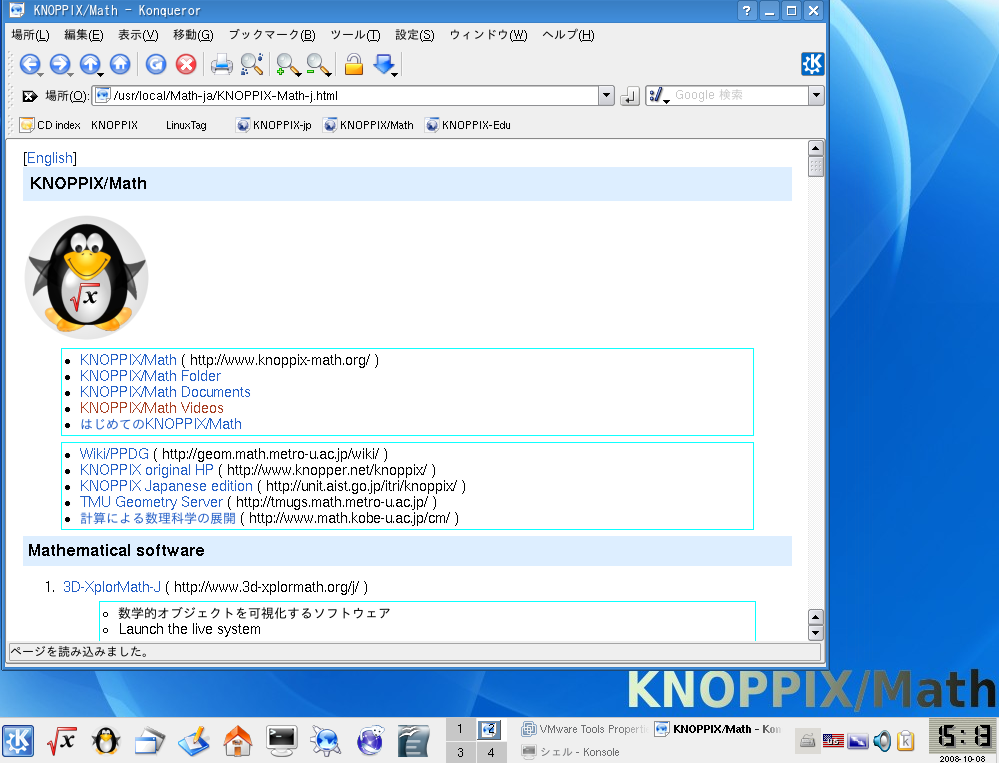The image size is (999, 763).
Task: Click the scrollbar up arrow at top
Action: tap(816, 148)
